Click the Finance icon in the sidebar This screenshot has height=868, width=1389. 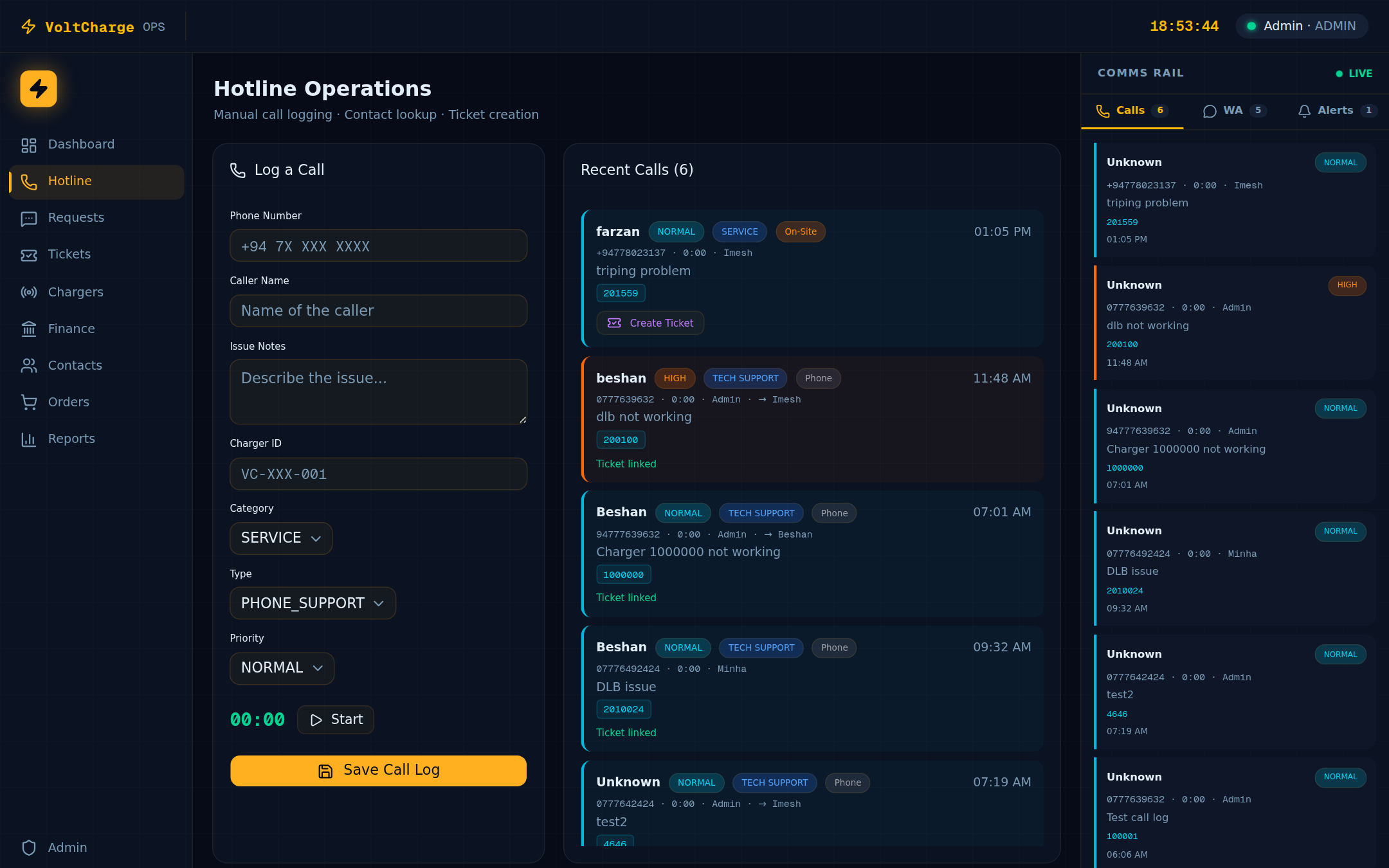click(29, 329)
